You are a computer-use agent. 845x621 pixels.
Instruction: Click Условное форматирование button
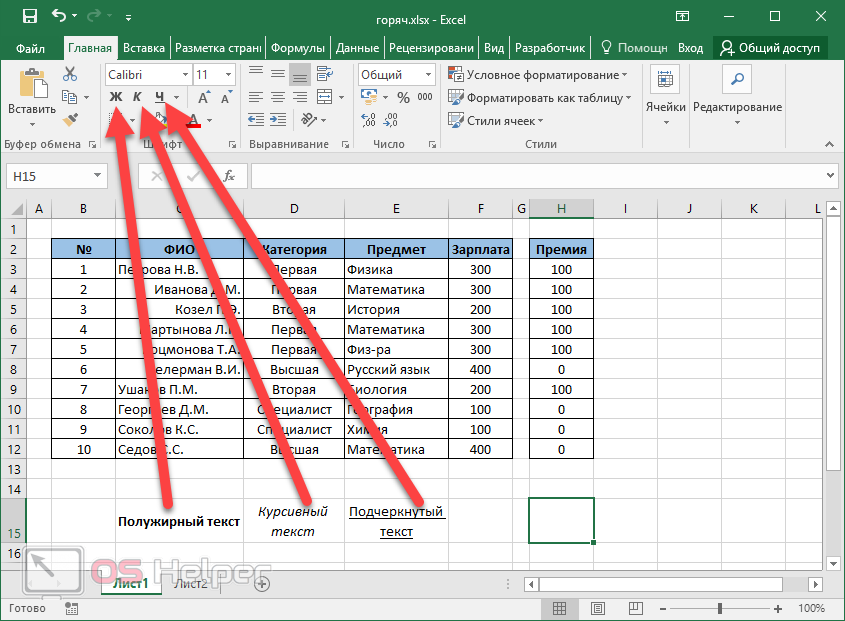(x=538, y=75)
